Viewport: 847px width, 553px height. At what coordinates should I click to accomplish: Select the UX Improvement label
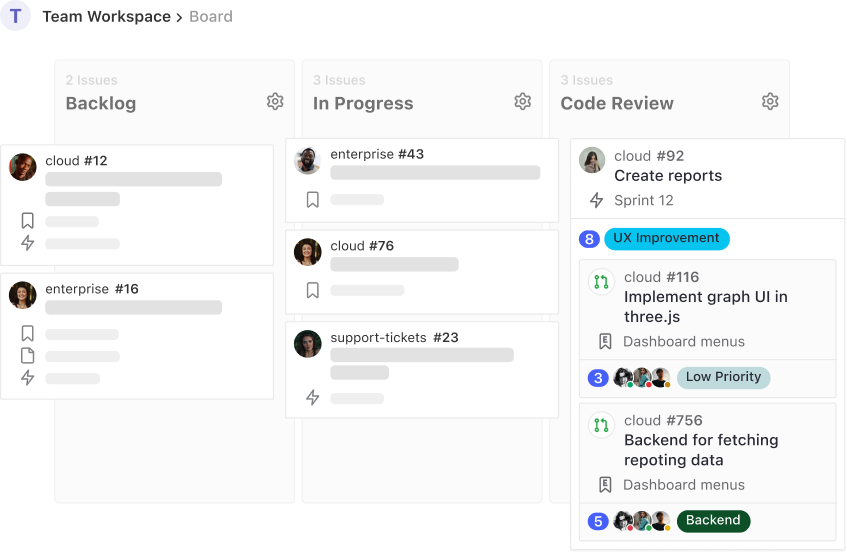tap(667, 239)
